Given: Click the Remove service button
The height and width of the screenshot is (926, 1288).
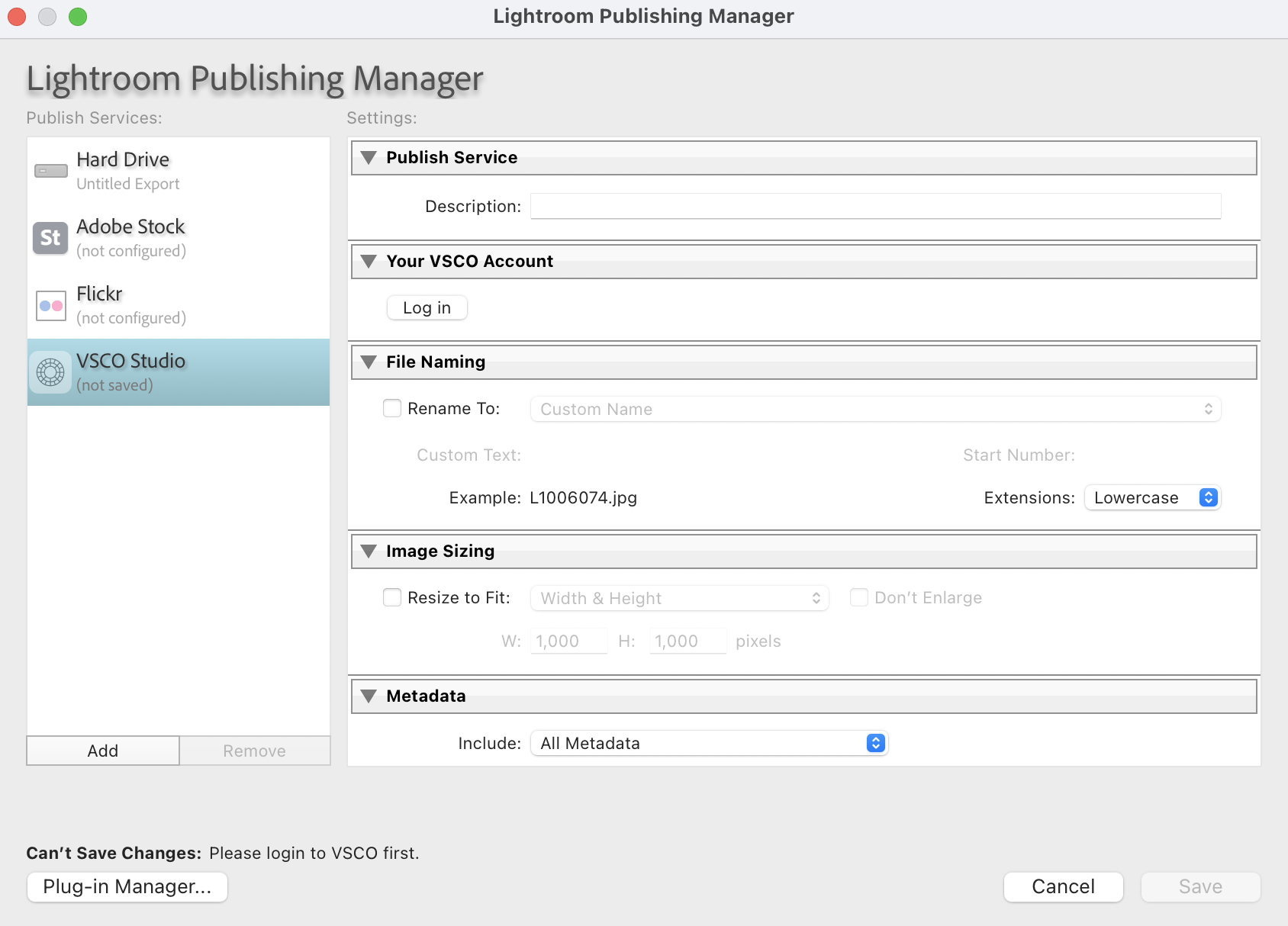Looking at the screenshot, I should [x=255, y=751].
